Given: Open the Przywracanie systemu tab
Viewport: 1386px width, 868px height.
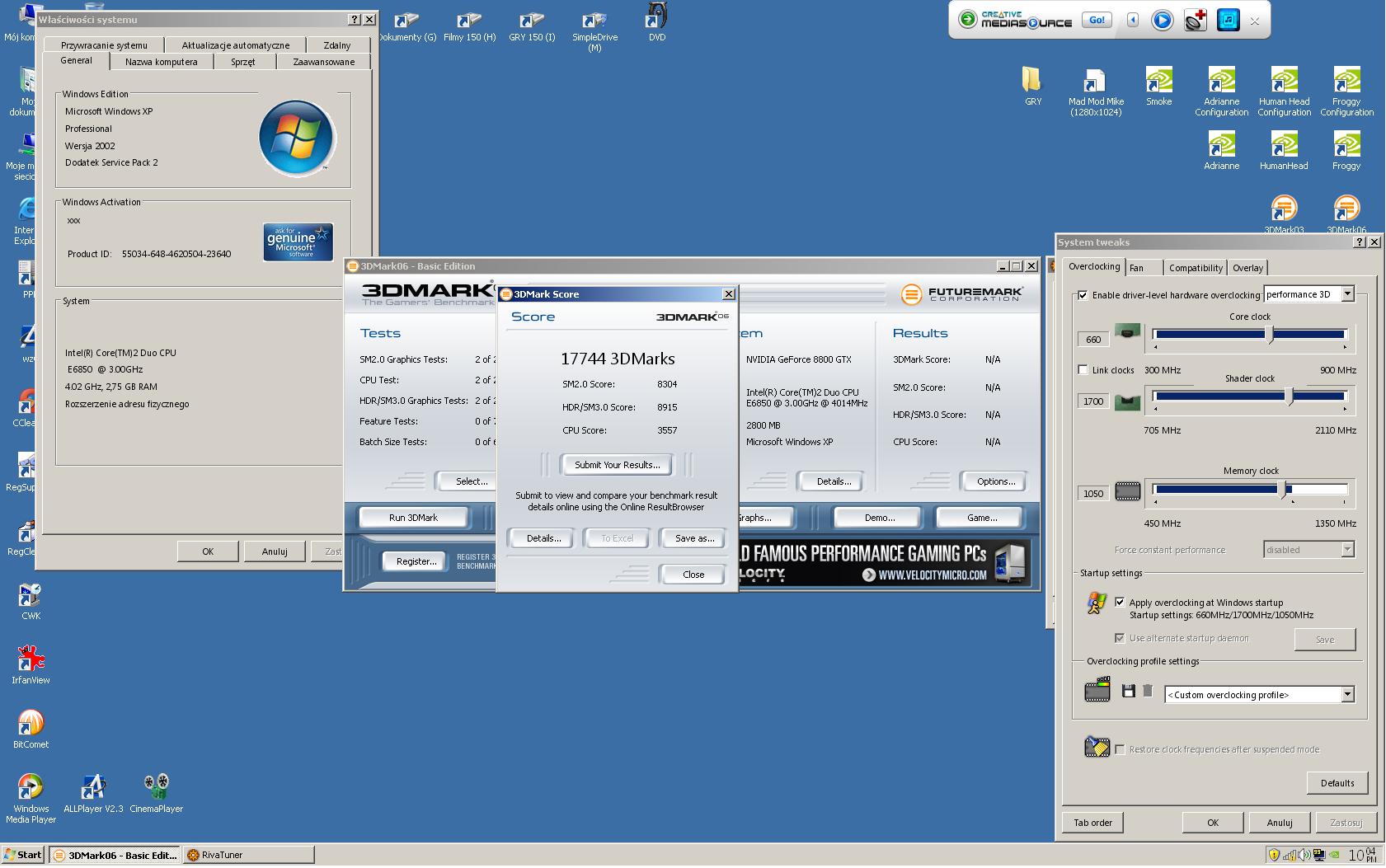Looking at the screenshot, I should 104,45.
